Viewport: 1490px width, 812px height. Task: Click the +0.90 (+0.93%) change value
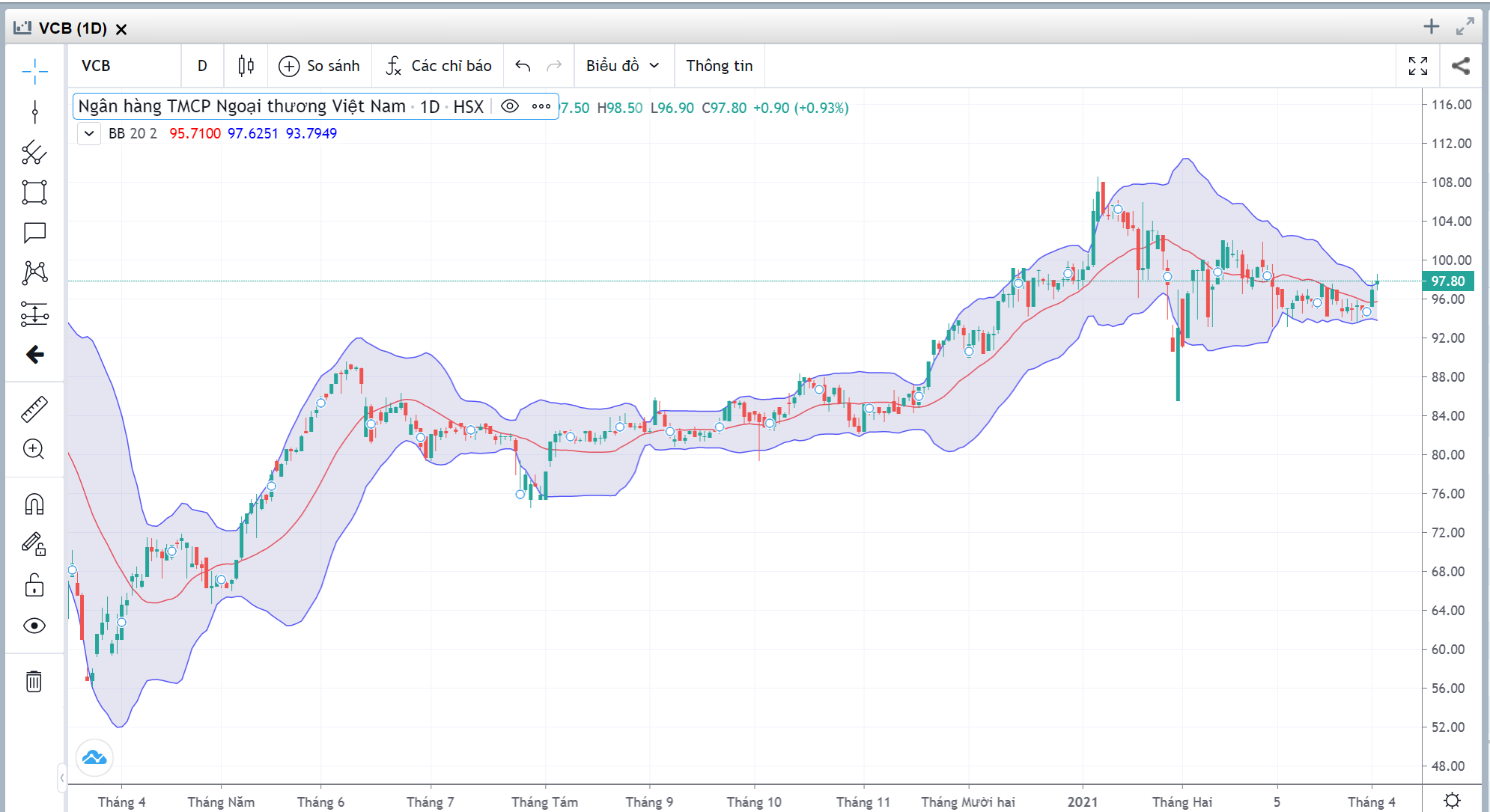click(800, 108)
